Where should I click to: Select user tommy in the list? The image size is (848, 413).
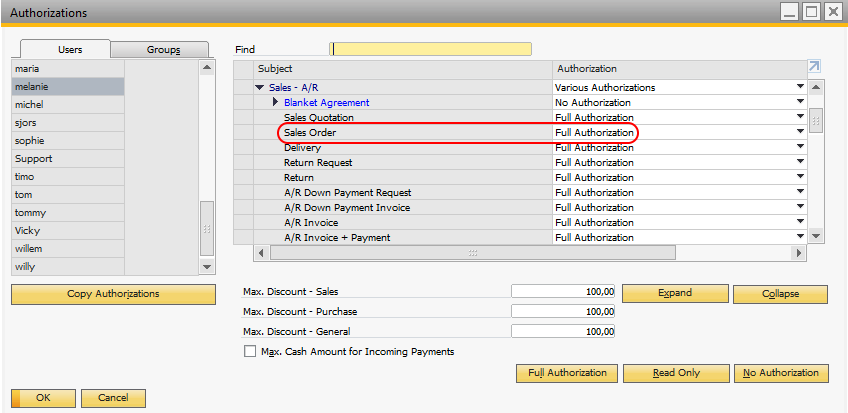[x=68, y=212]
